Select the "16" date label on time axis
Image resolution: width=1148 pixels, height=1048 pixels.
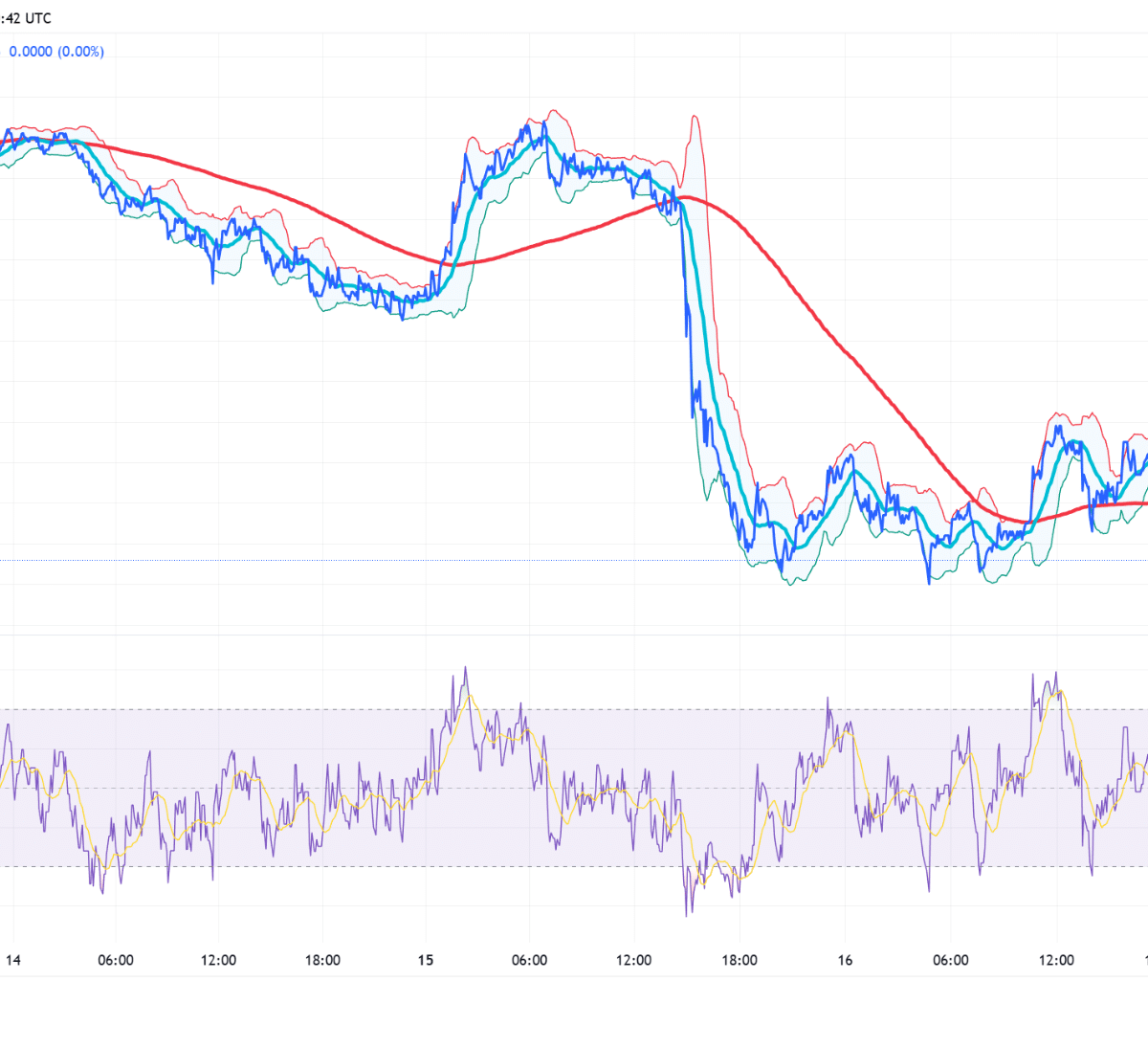(x=845, y=960)
